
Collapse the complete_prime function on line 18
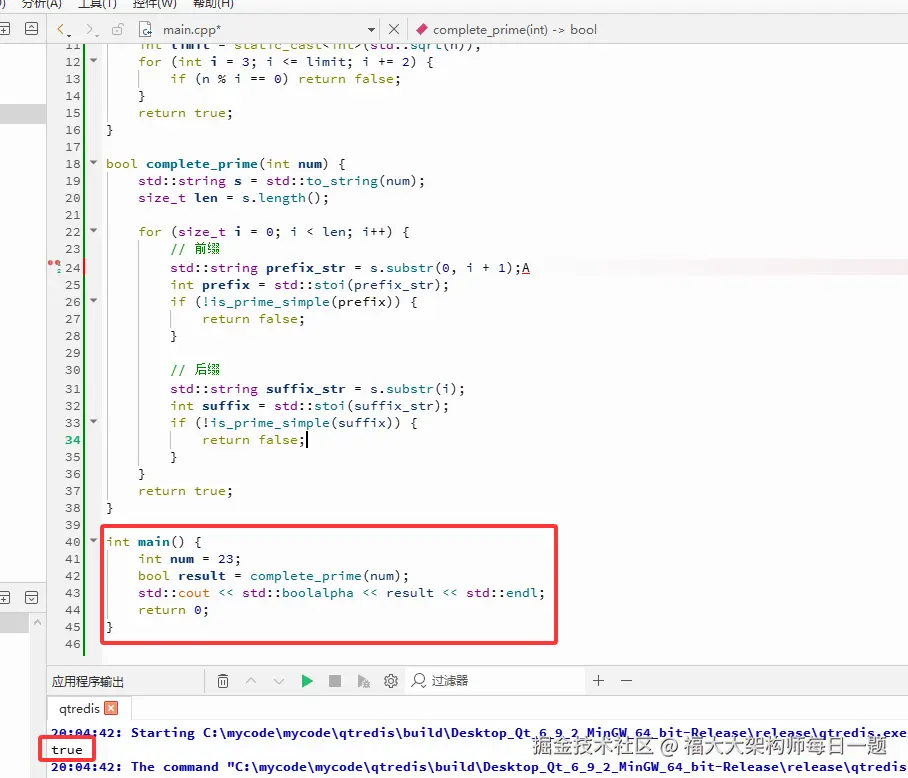click(x=94, y=163)
